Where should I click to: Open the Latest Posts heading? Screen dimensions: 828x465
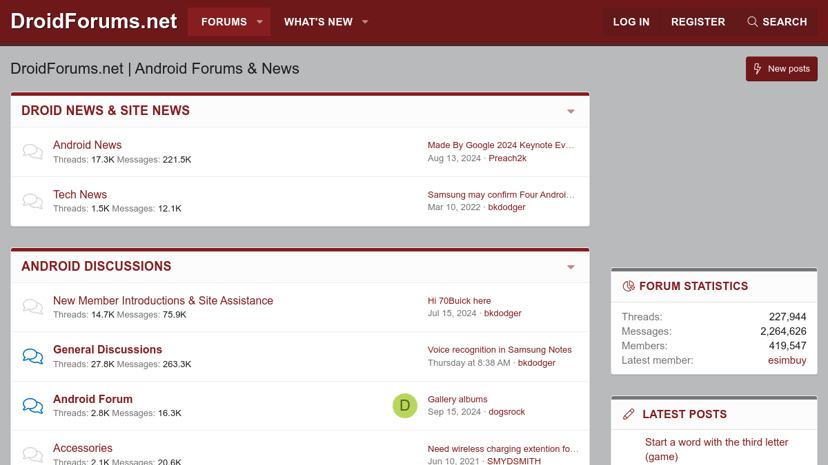tap(684, 414)
